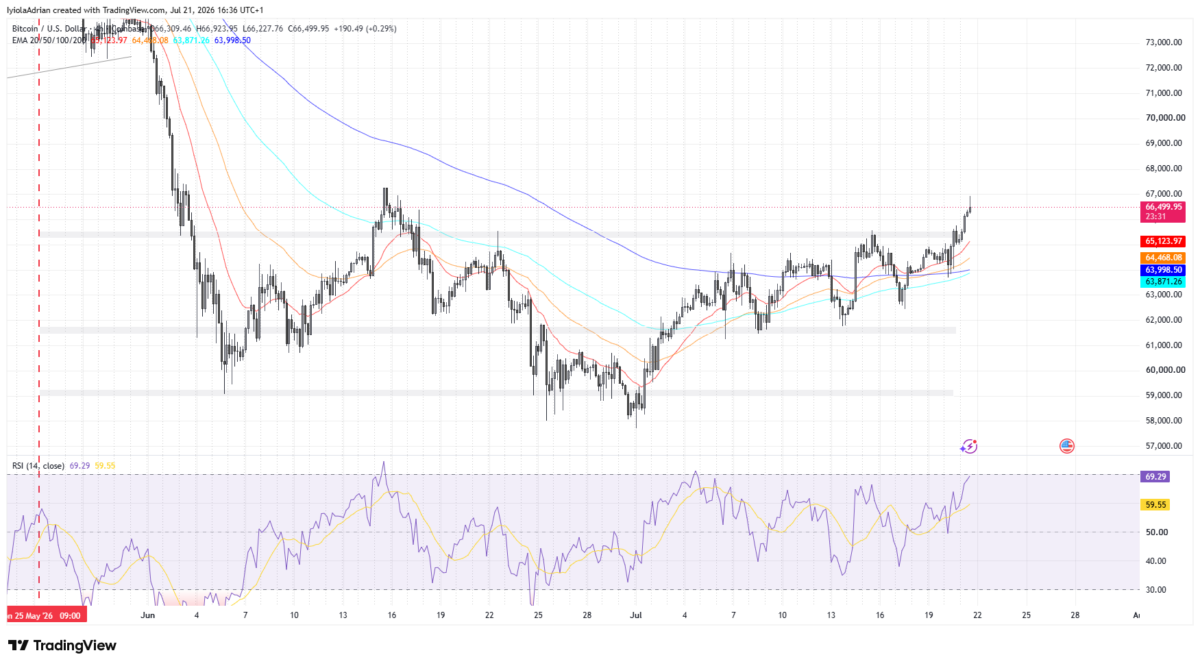Viewport: 1200px width, 666px height.
Task: Click the EMA legend value 63,871.26 in cyan
Action: tap(191, 39)
